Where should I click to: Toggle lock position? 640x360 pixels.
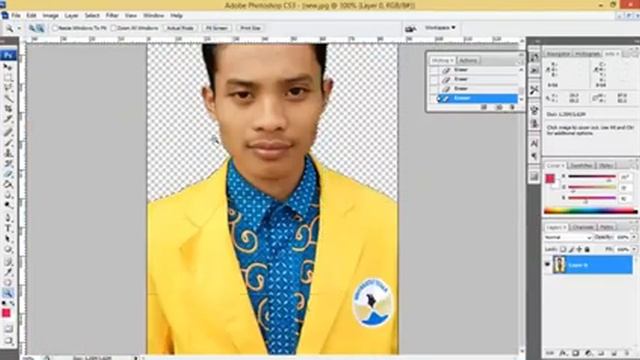click(579, 249)
